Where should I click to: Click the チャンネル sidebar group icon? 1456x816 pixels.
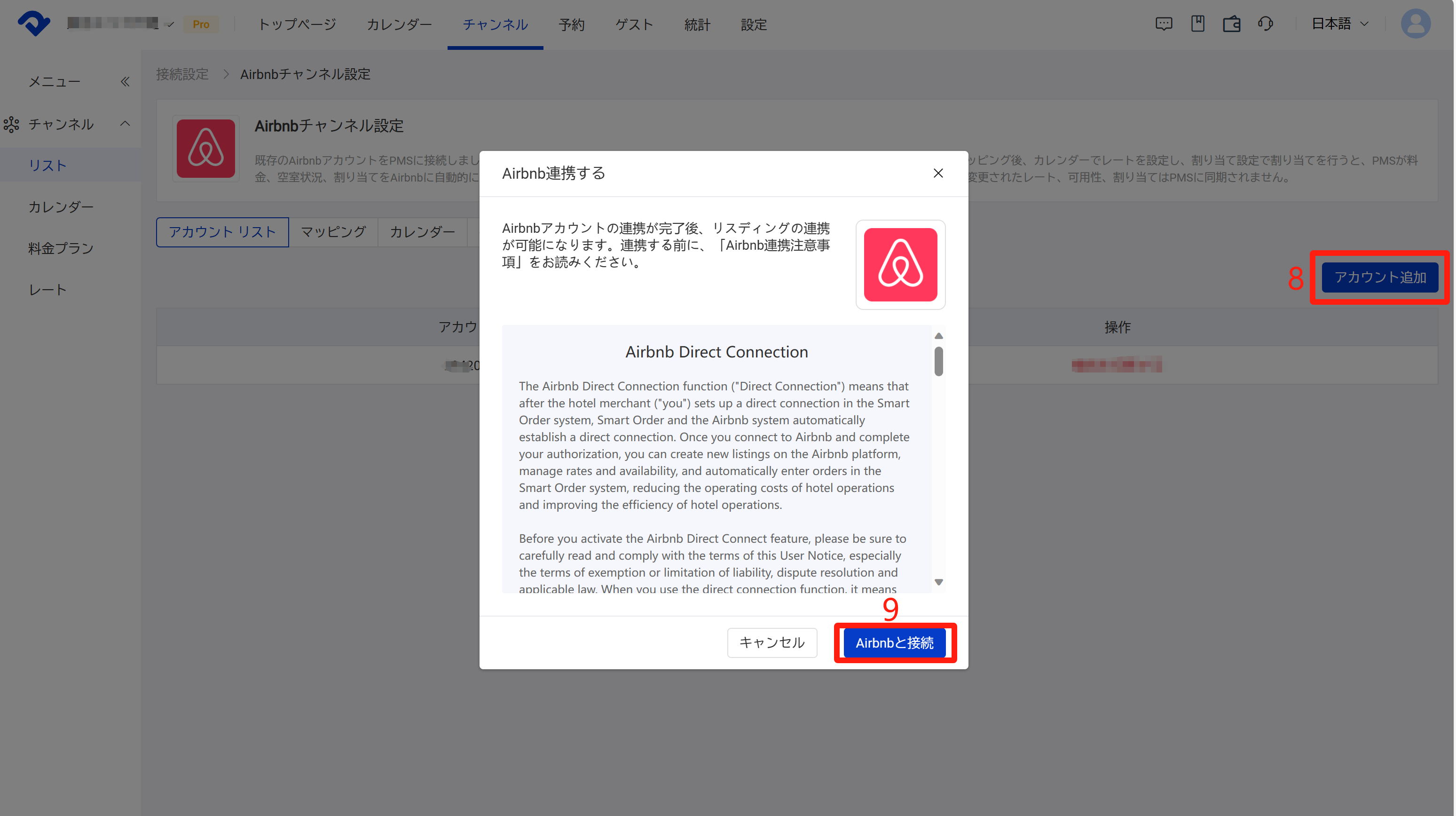[11, 124]
